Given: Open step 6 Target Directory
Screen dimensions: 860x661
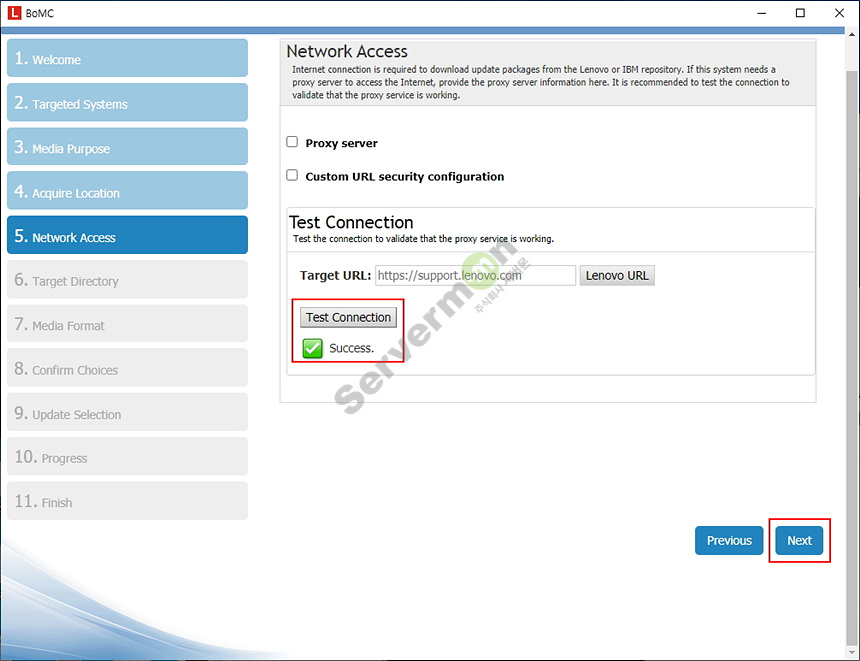Looking at the screenshot, I should pyautogui.click(x=127, y=280).
